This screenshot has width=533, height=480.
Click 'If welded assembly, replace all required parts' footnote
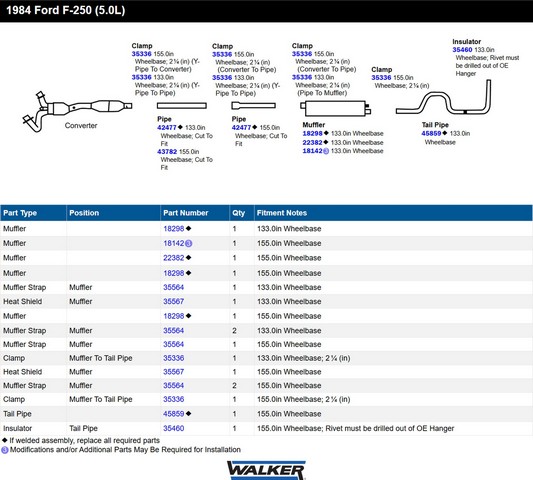(85, 440)
